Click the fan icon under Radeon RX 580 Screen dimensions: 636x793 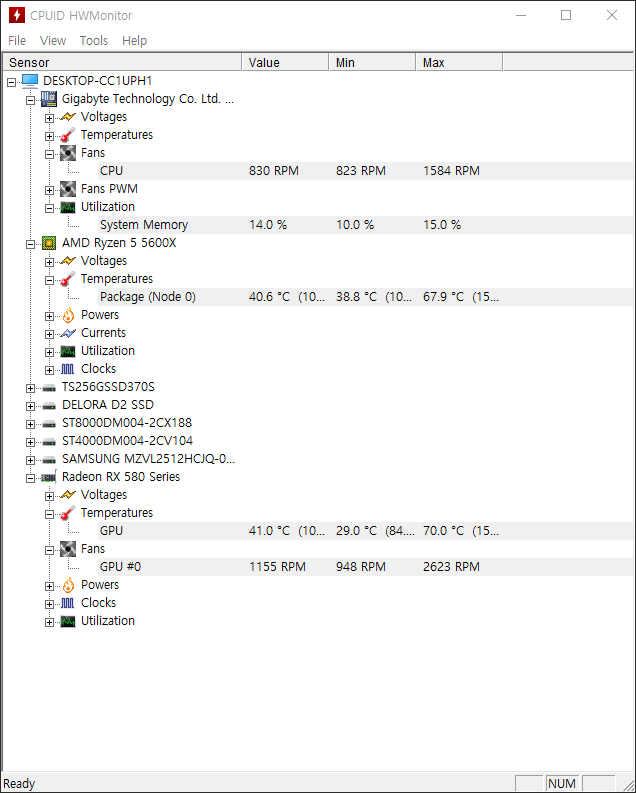pos(68,549)
